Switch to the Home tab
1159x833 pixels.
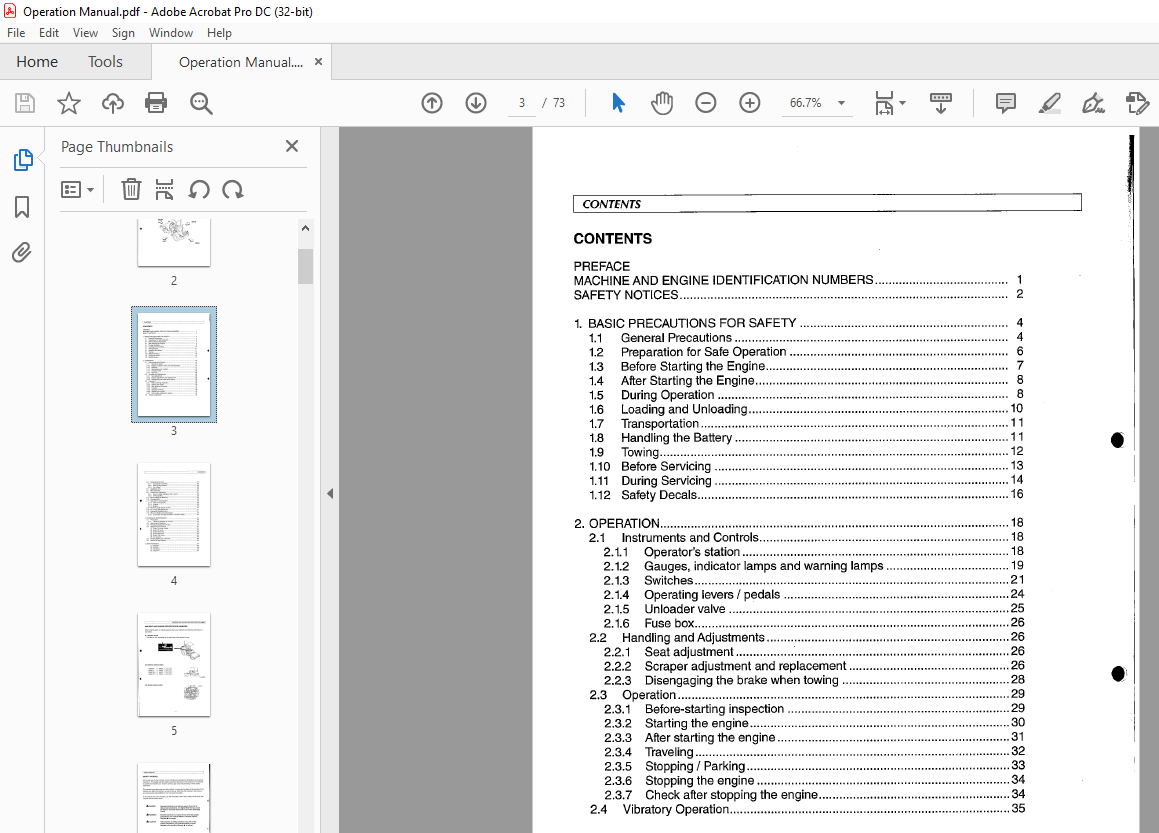(37, 61)
